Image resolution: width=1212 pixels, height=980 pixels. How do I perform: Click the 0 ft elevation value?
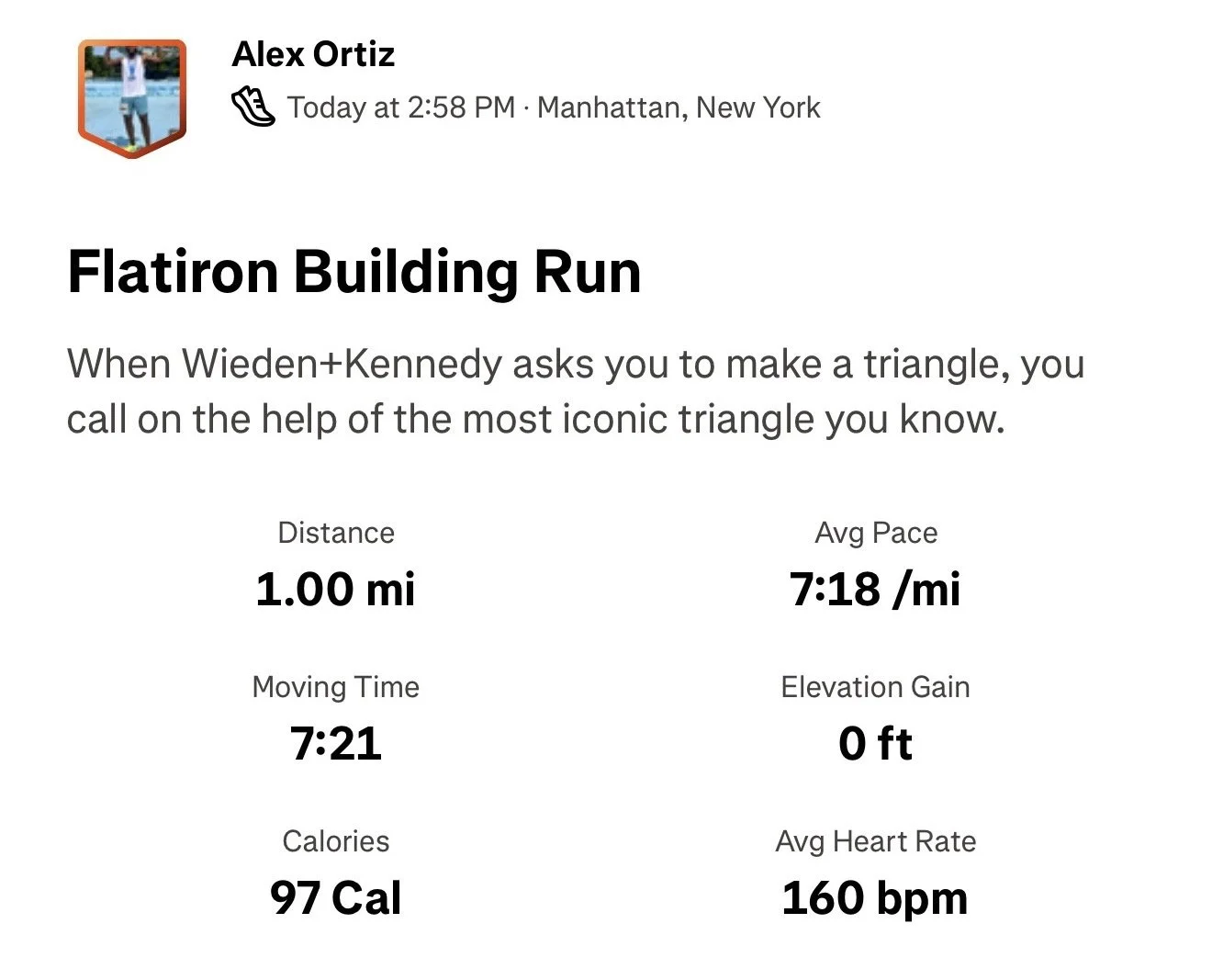click(x=876, y=743)
